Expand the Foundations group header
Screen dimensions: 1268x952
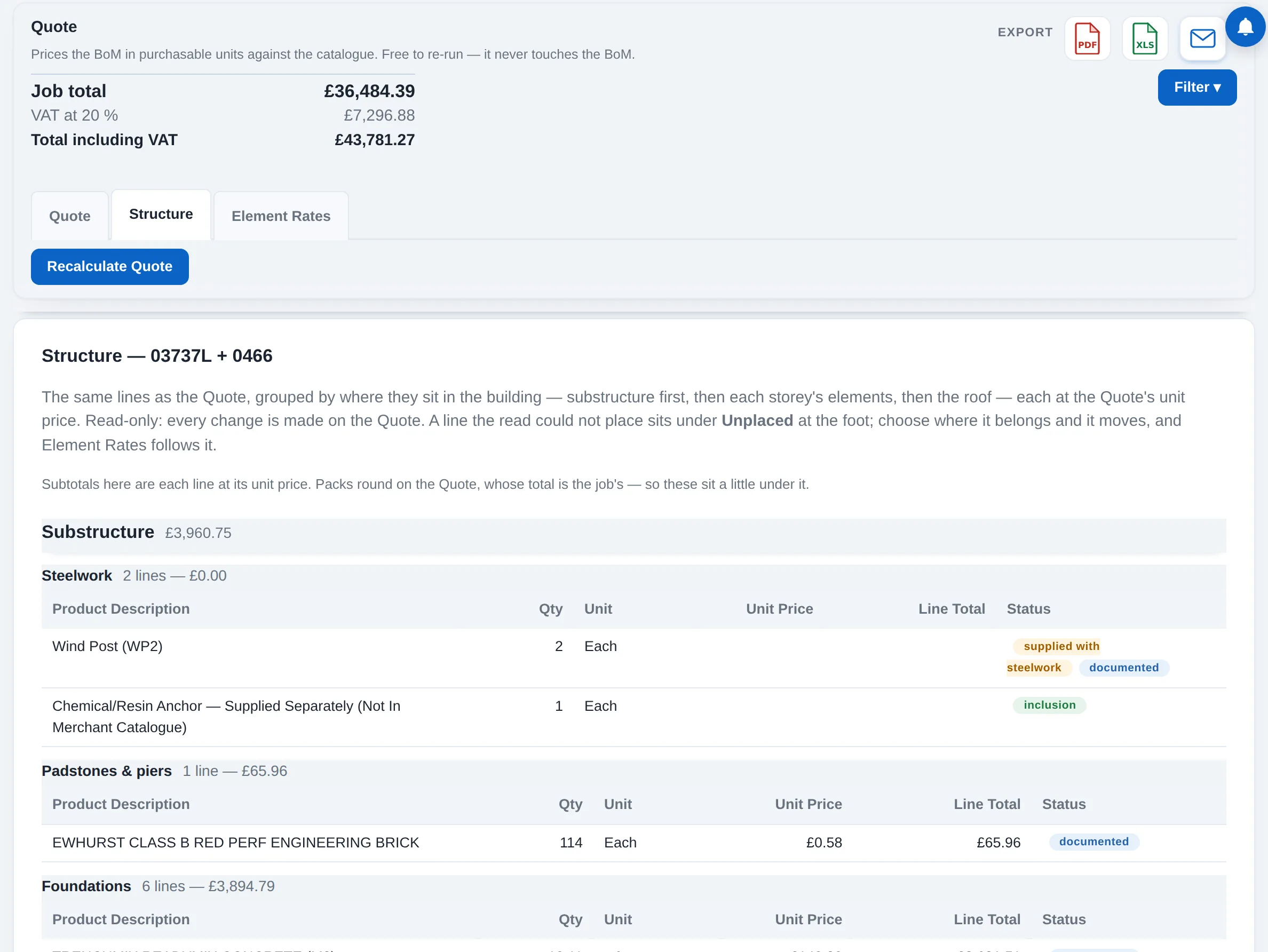[x=633, y=886]
